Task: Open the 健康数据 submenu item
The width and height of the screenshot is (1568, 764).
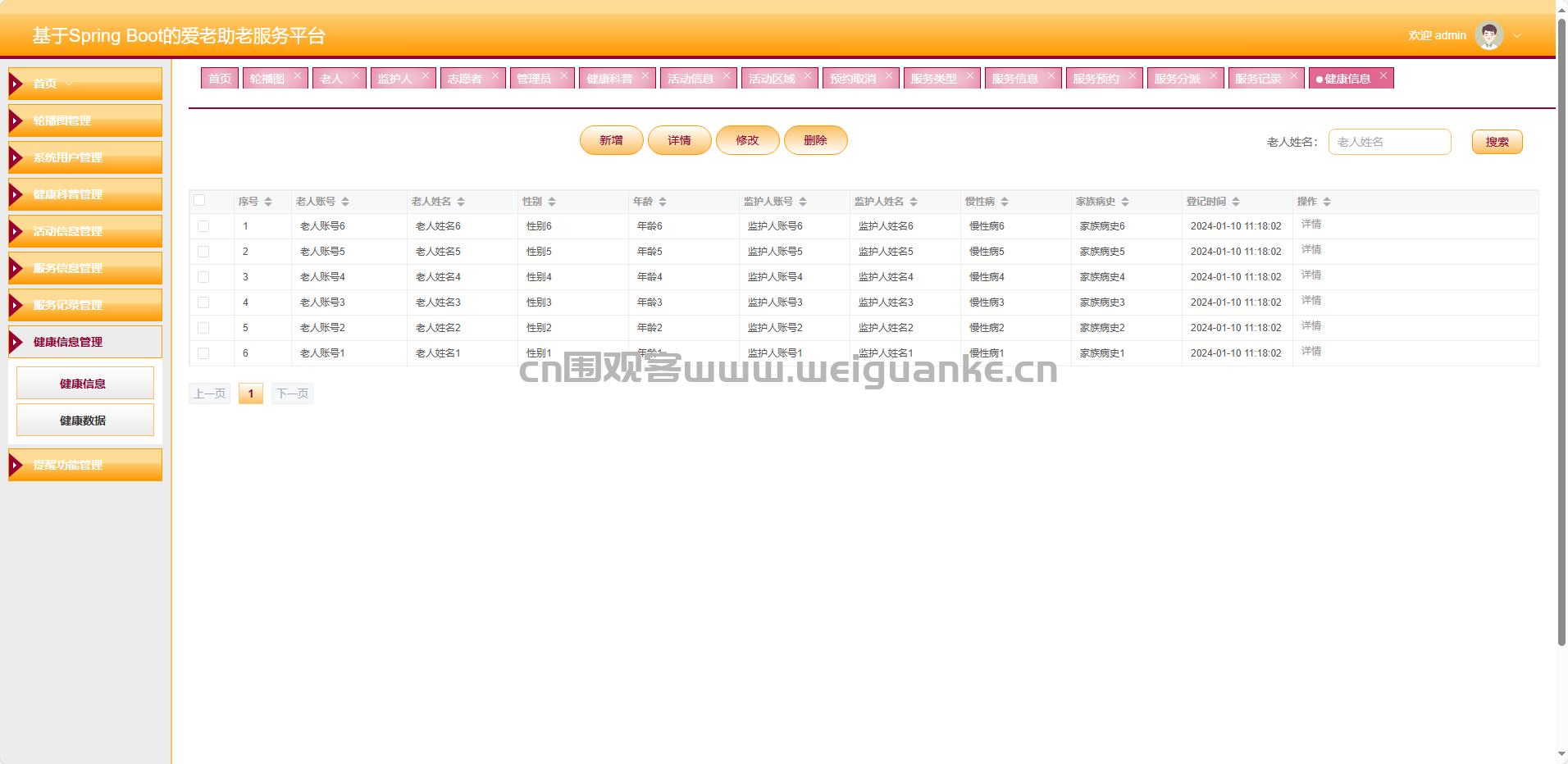Action: [84, 421]
